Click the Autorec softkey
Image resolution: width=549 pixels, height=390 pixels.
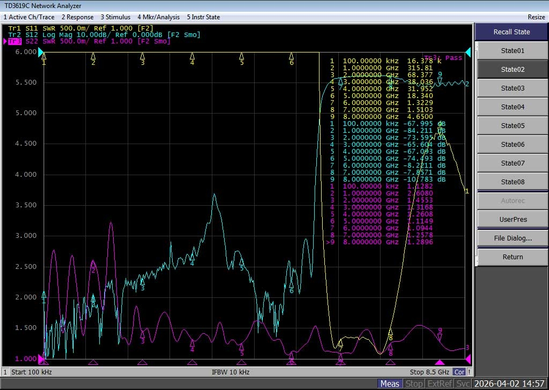pos(512,201)
